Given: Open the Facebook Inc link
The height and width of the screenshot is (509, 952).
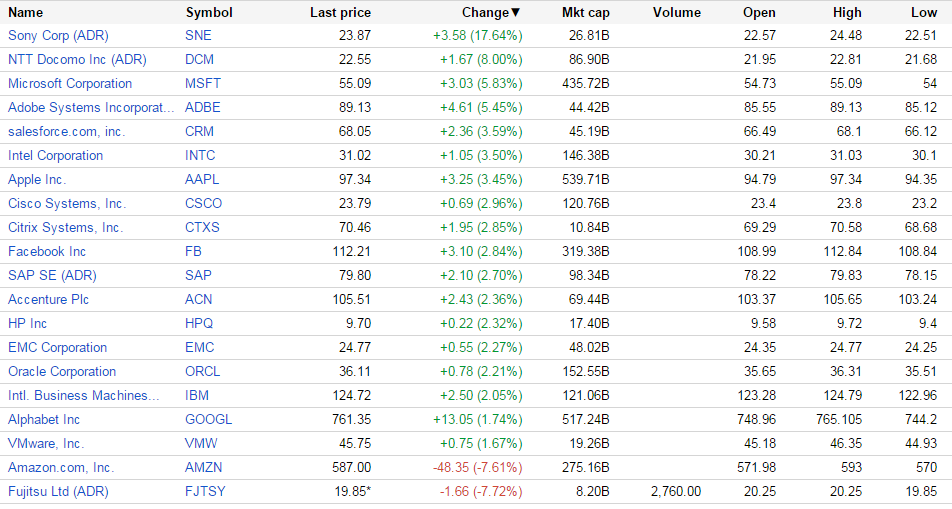Looking at the screenshot, I should [47, 251].
